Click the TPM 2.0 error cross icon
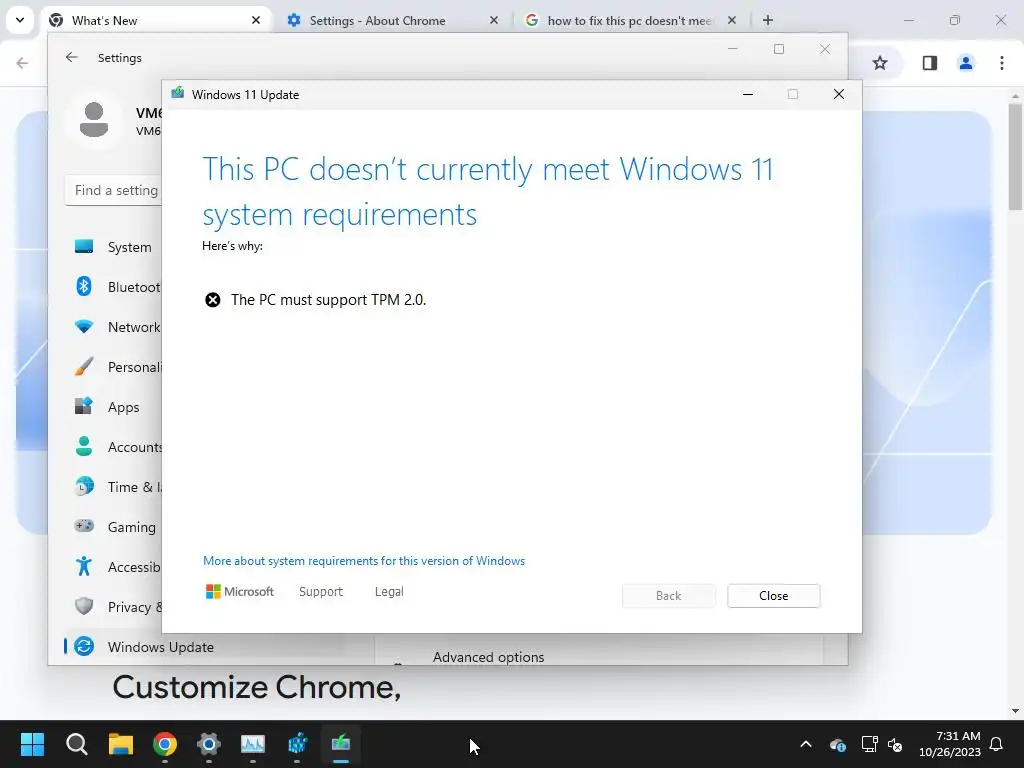Viewport: 1024px width, 768px height. pyautogui.click(x=213, y=300)
